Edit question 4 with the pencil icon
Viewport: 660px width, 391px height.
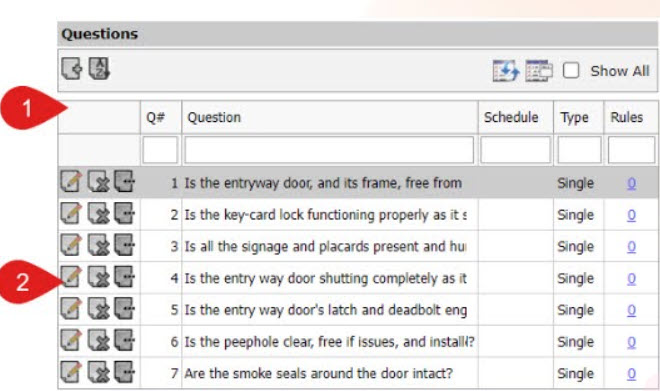pyautogui.click(x=71, y=277)
